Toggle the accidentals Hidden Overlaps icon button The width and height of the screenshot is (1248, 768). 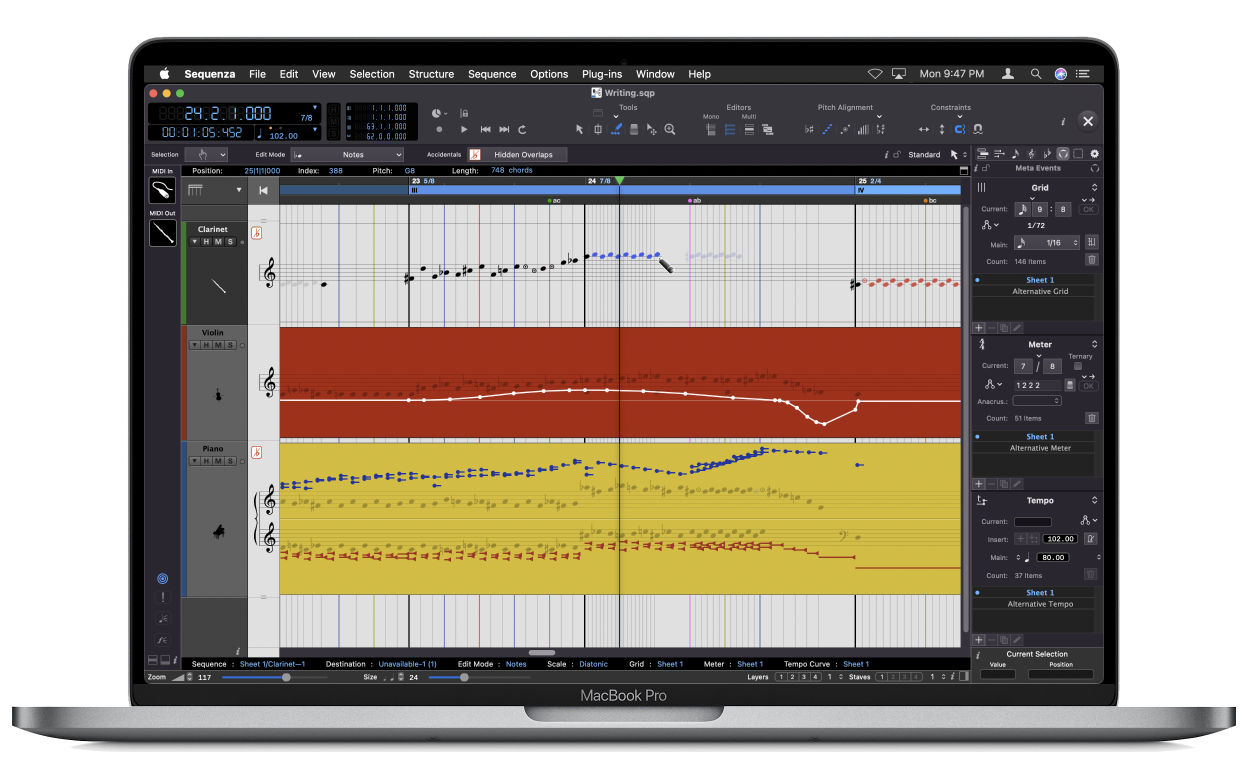point(475,155)
